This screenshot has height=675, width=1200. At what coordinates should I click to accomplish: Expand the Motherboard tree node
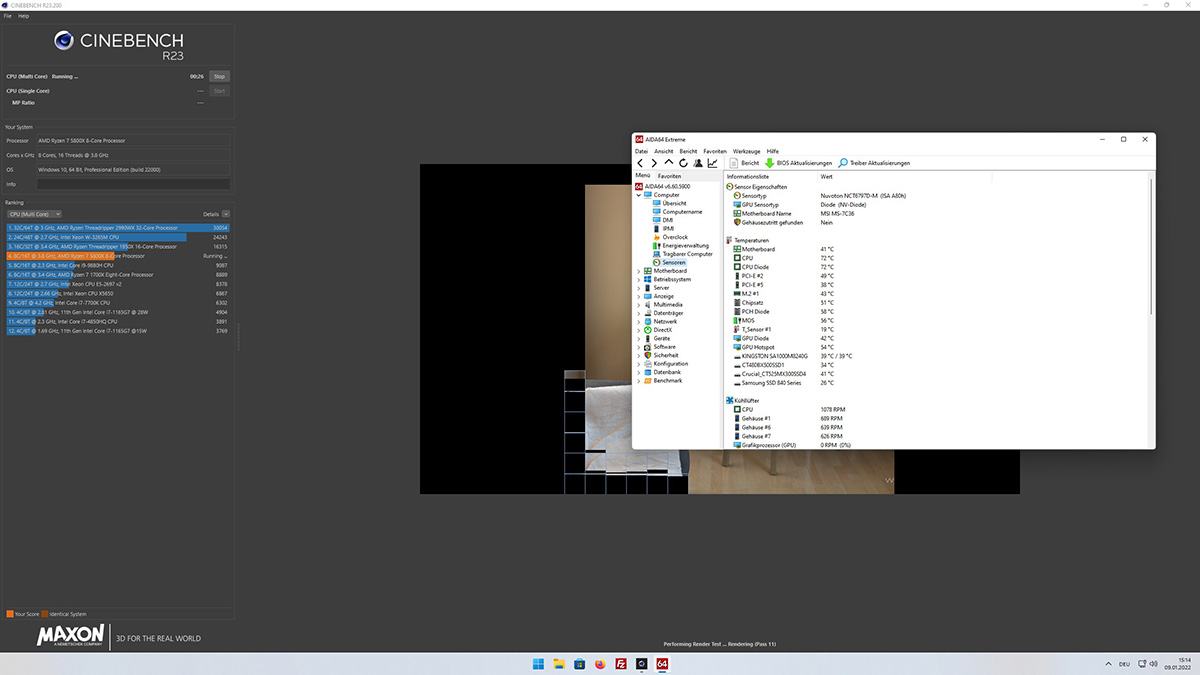click(x=639, y=271)
